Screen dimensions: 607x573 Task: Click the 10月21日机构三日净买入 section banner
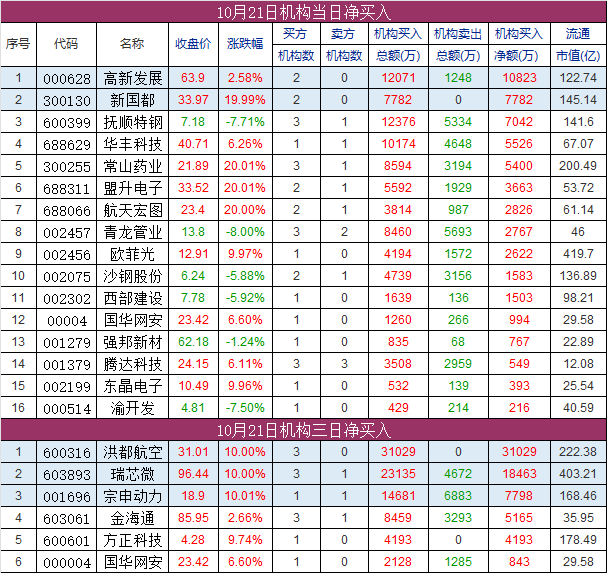[304, 430]
